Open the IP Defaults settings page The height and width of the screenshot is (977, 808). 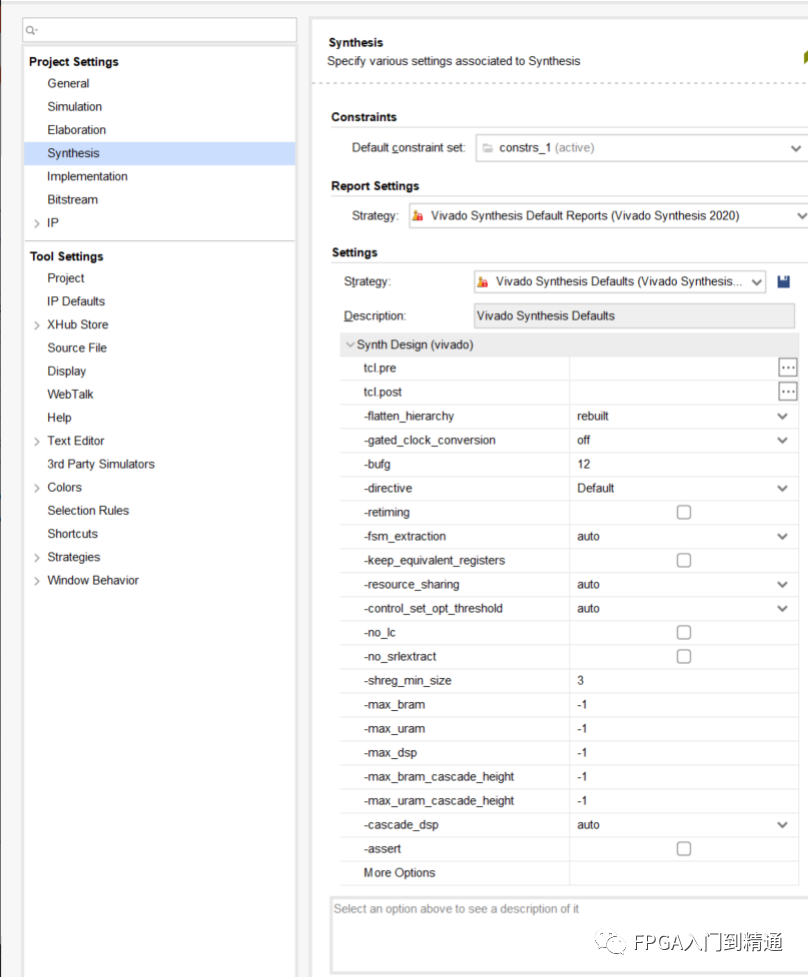click(75, 302)
